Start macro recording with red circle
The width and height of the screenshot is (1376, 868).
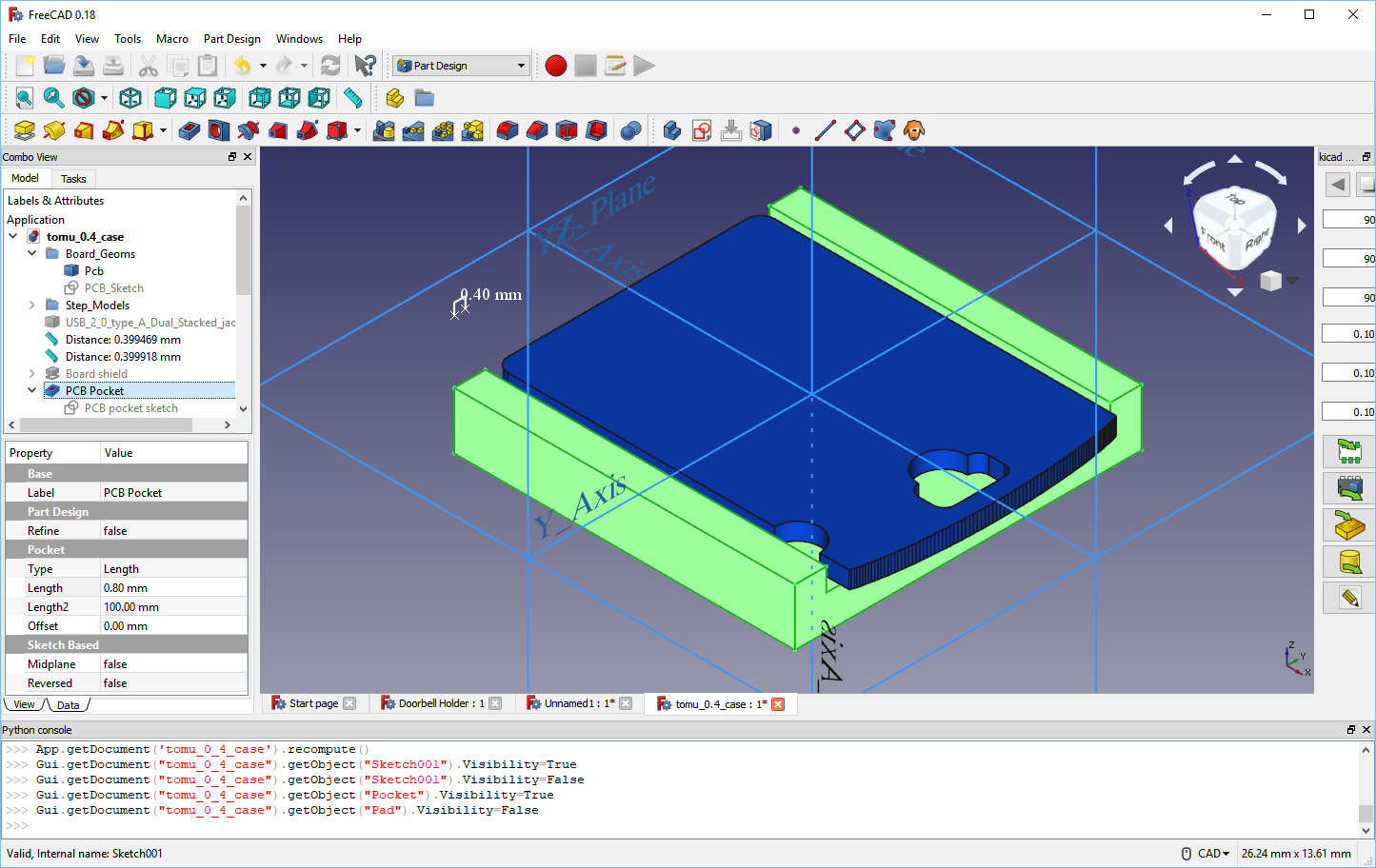coord(556,66)
